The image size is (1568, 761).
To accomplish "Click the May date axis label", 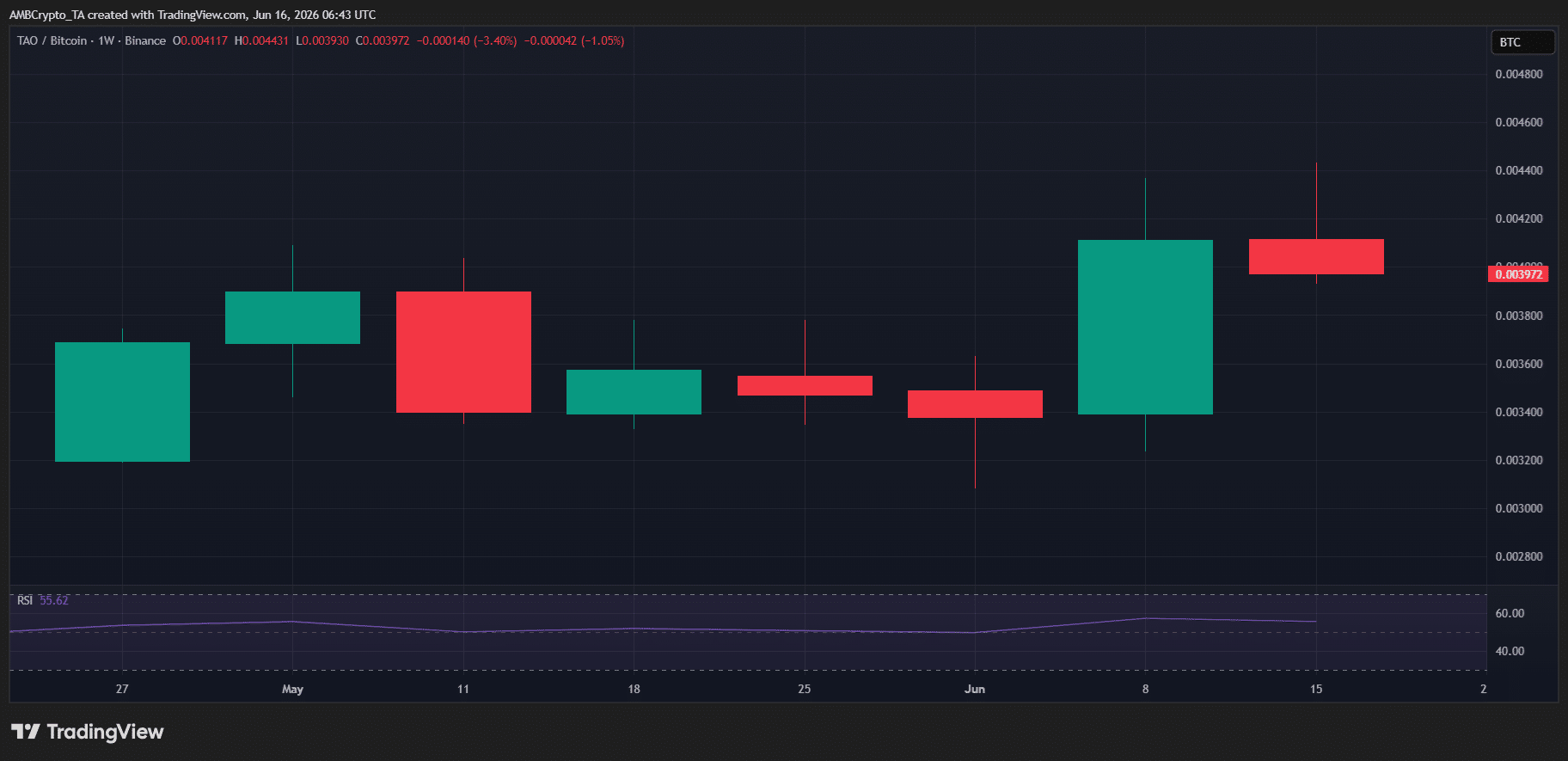I will [292, 689].
